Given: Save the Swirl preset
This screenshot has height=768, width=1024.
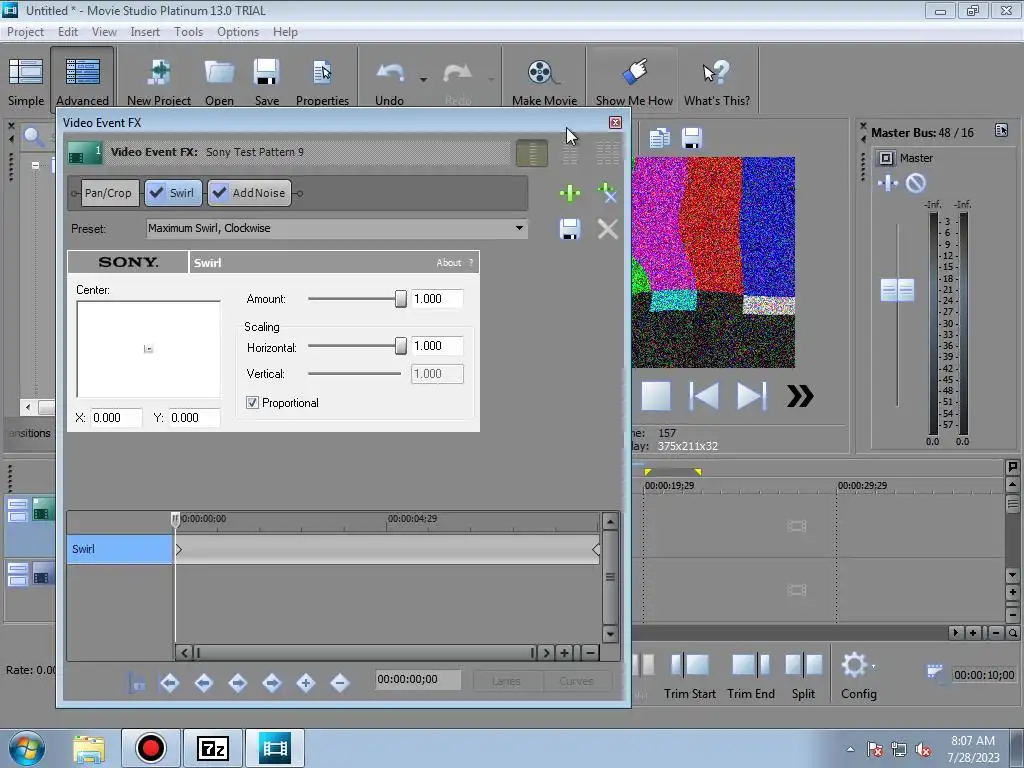Looking at the screenshot, I should click(569, 229).
